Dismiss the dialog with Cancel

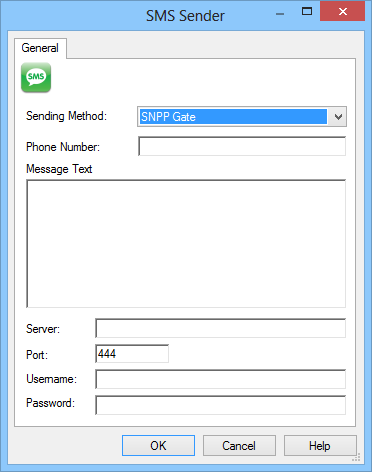click(x=239, y=445)
